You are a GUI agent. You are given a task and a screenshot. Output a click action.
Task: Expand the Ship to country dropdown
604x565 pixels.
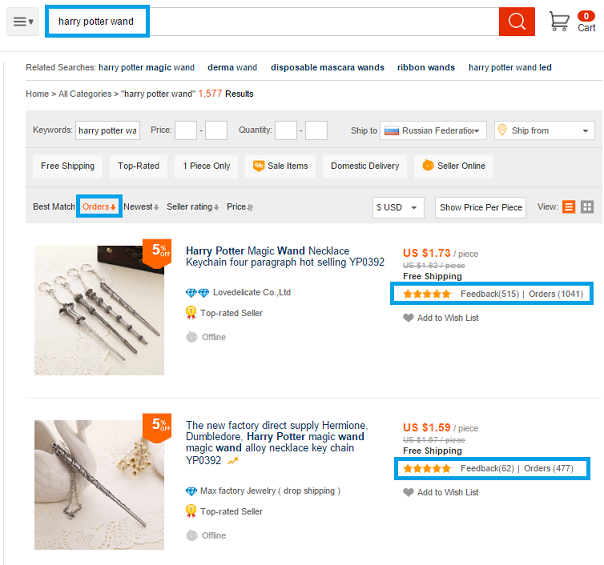(x=434, y=131)
